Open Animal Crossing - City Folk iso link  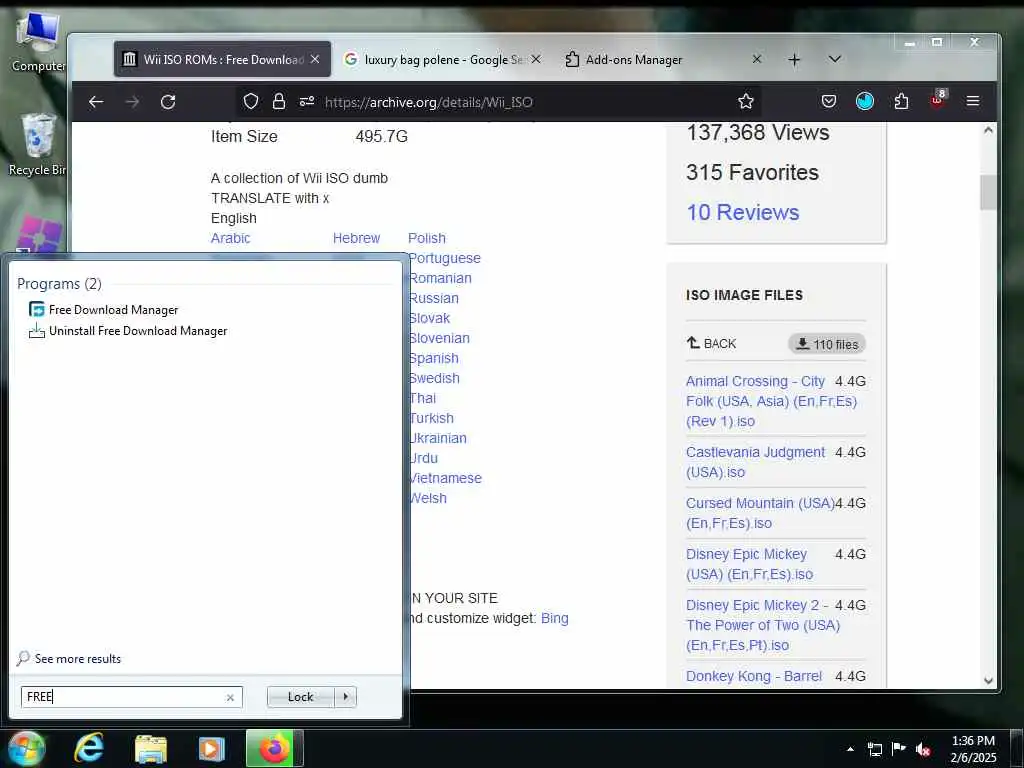point(771,401)
